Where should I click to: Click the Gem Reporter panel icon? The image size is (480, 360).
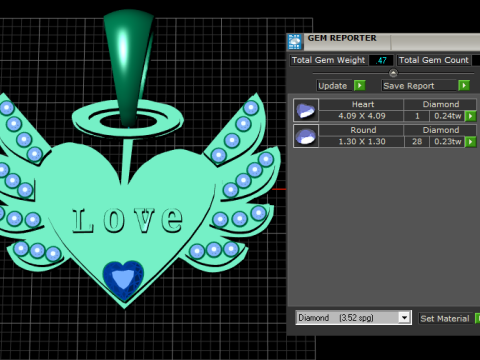(295, 42)
